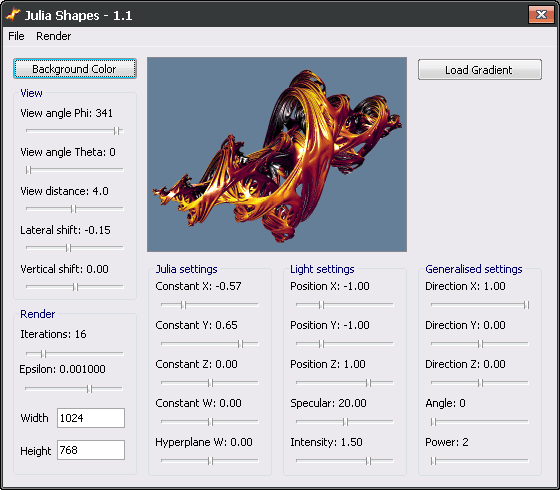The height and width of the screenshot is (490, 560).
Task: Click the fractal preview image
Action: point(277,154)
